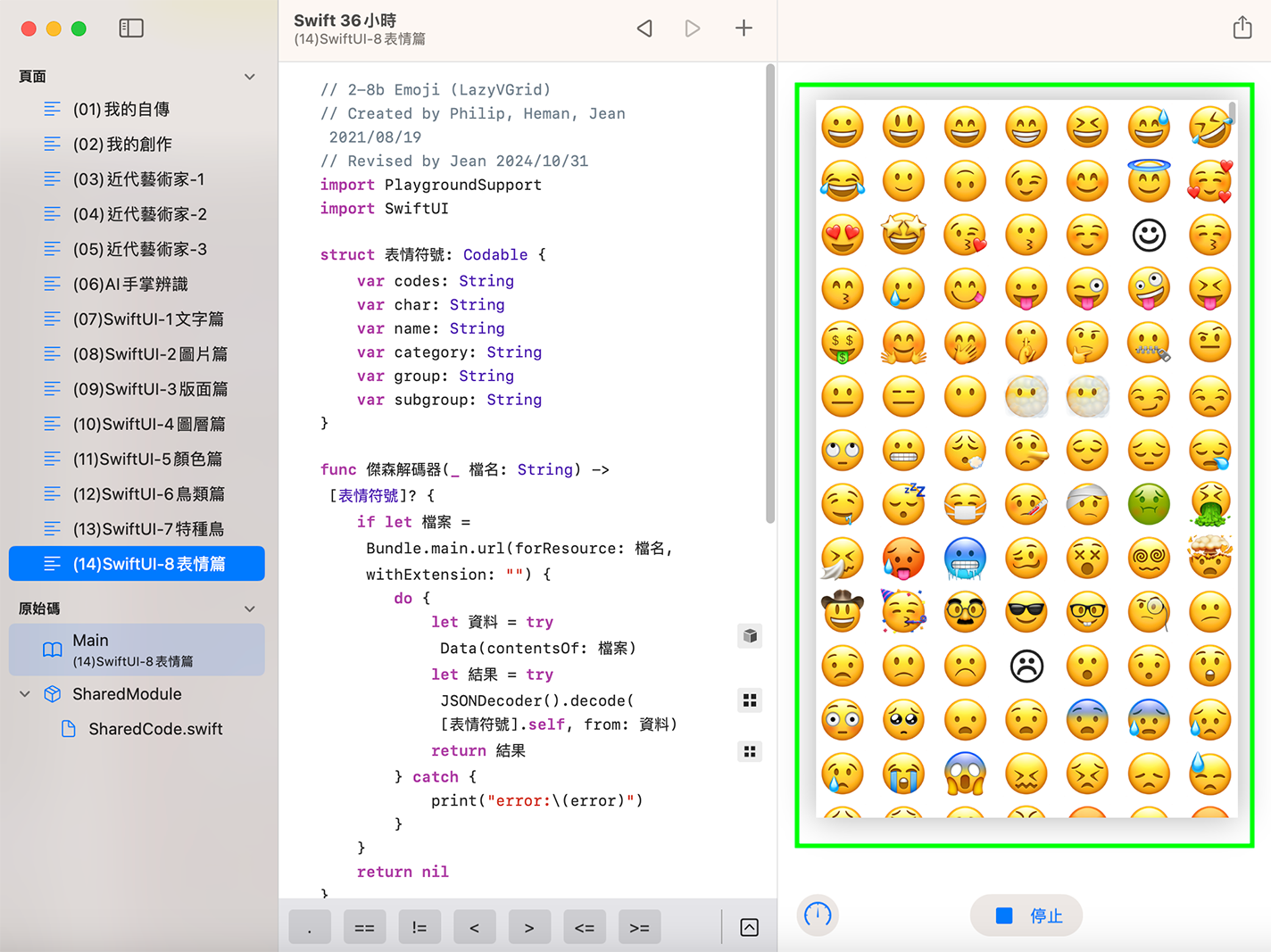Click the code editor vertical scrollbar
1271x952 pixels.
click(x=769, y=294)
